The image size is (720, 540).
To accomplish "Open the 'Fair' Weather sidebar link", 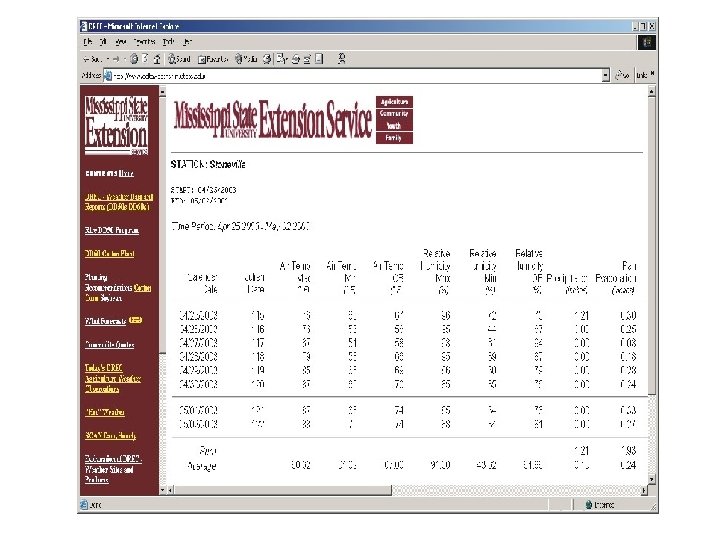I will (x=105, y=412).
